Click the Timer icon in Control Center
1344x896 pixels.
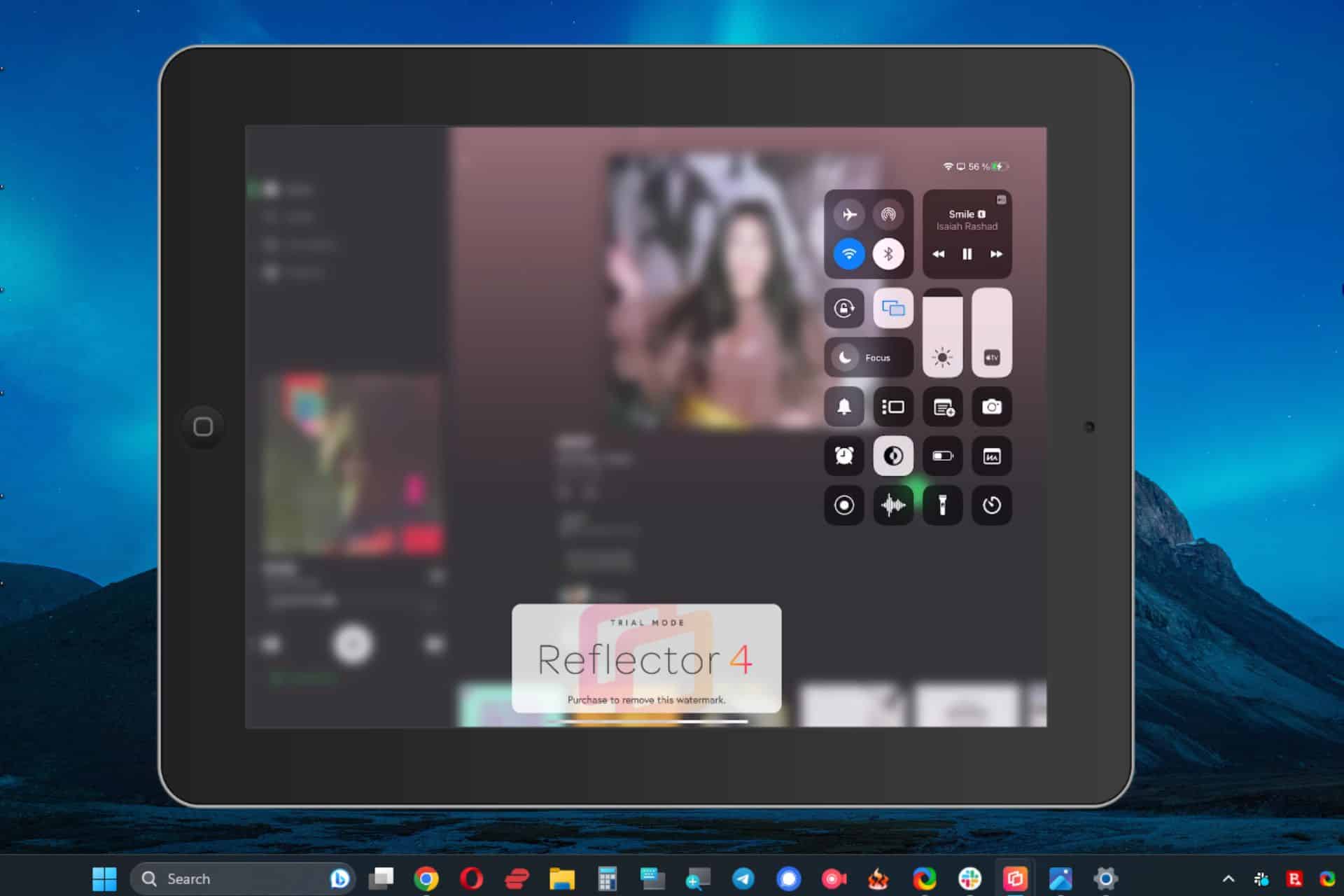coord(992,505)
